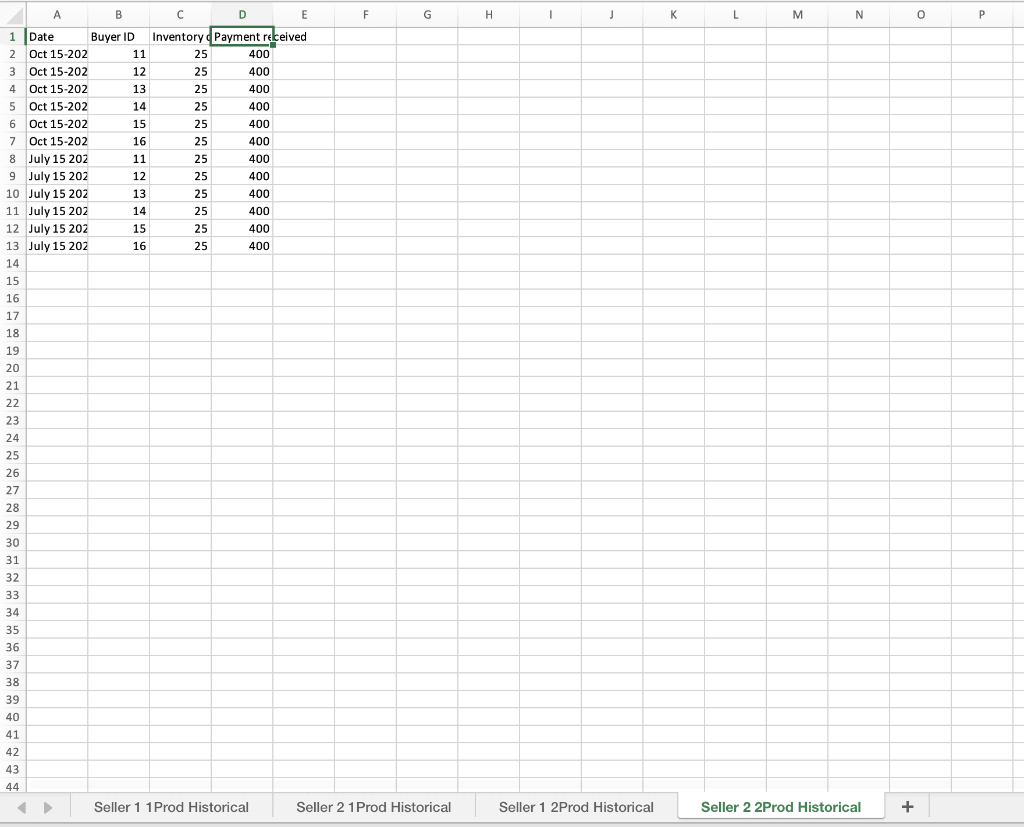Click the 'Inventory' header cell in C1
Image resolution: width=1024 pixels, height=827 pixels.
180,37
